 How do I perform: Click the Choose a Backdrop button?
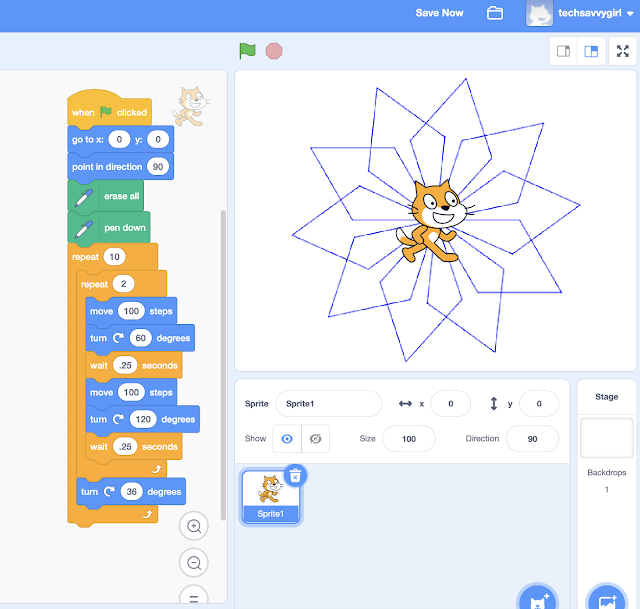click(x=607, y=599)
